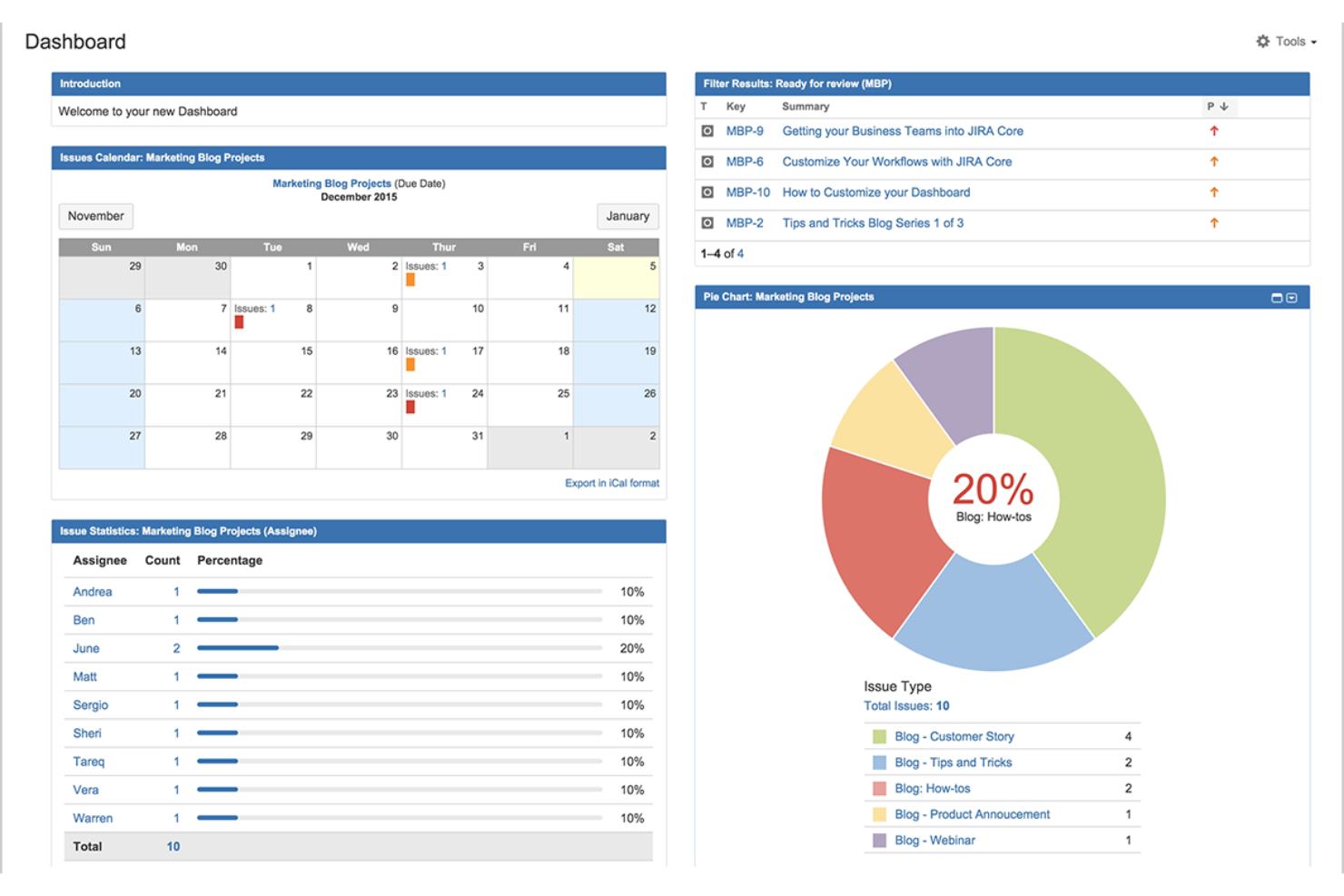Toggle the P column sort order
Viewport: 1344px width, 896px height.
(x=1220, y=106)
